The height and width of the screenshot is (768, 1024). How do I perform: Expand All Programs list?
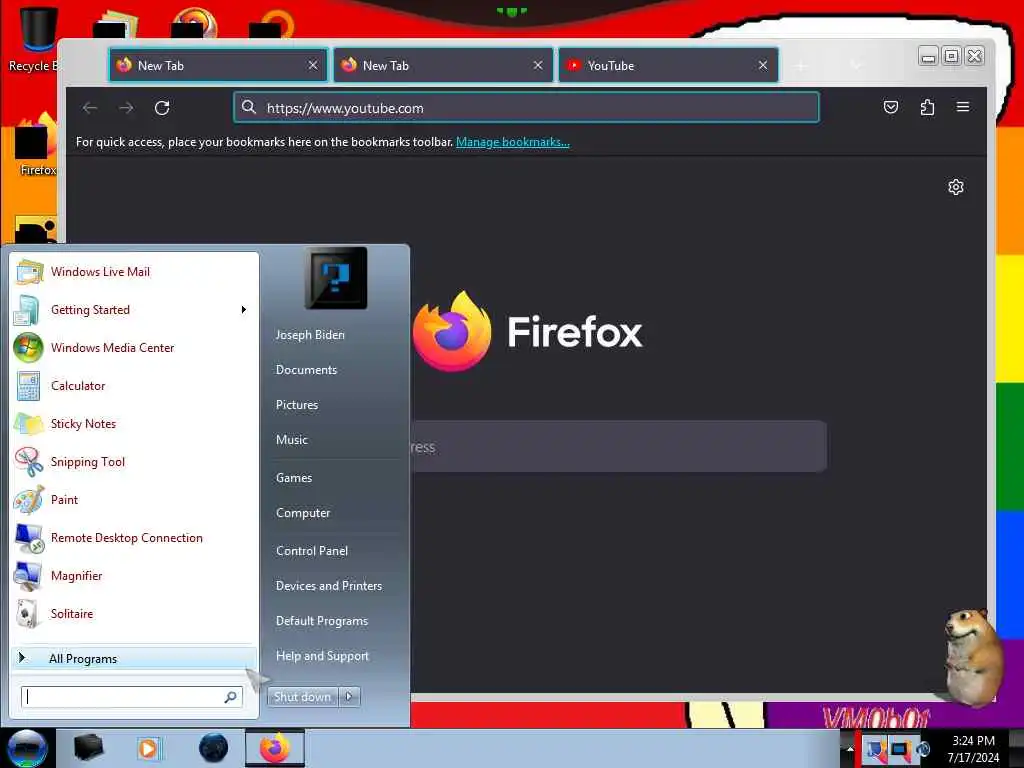click(134, 658)
